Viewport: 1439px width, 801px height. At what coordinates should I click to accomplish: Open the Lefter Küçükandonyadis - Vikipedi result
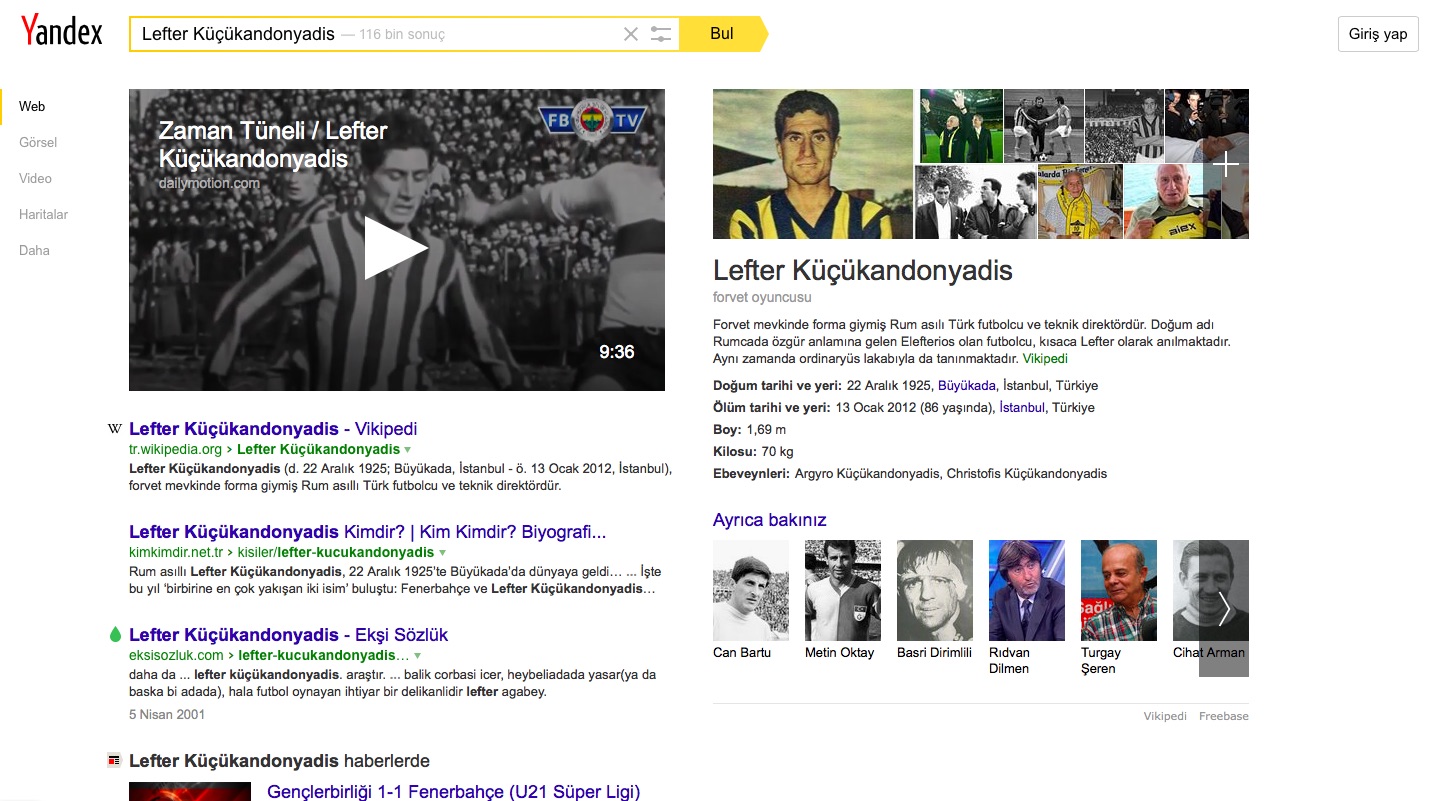pyautogui.click(x=273, y=429)
